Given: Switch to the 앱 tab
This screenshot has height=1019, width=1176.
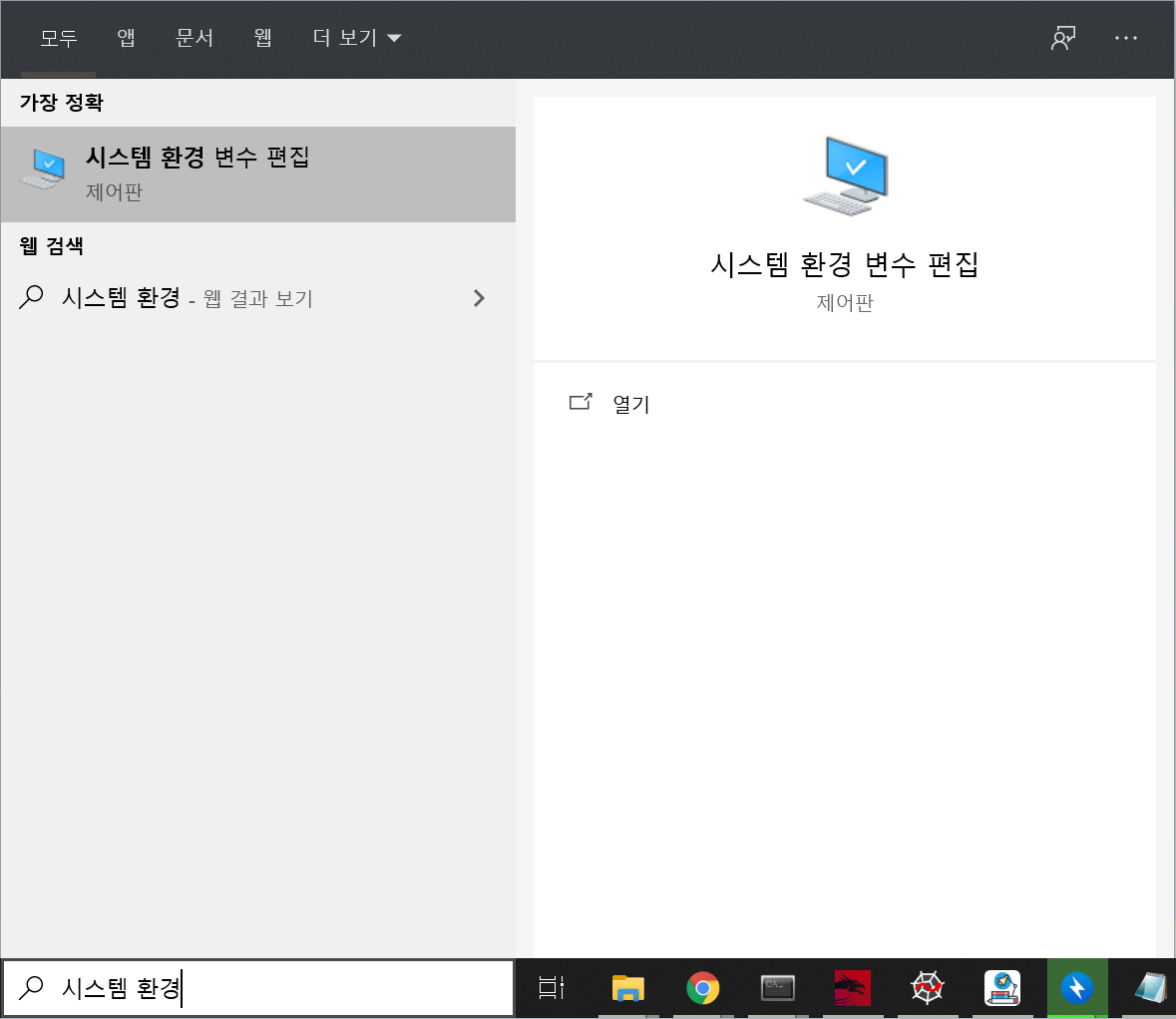Looking at the screenshot, I should (x=126, y=38).
